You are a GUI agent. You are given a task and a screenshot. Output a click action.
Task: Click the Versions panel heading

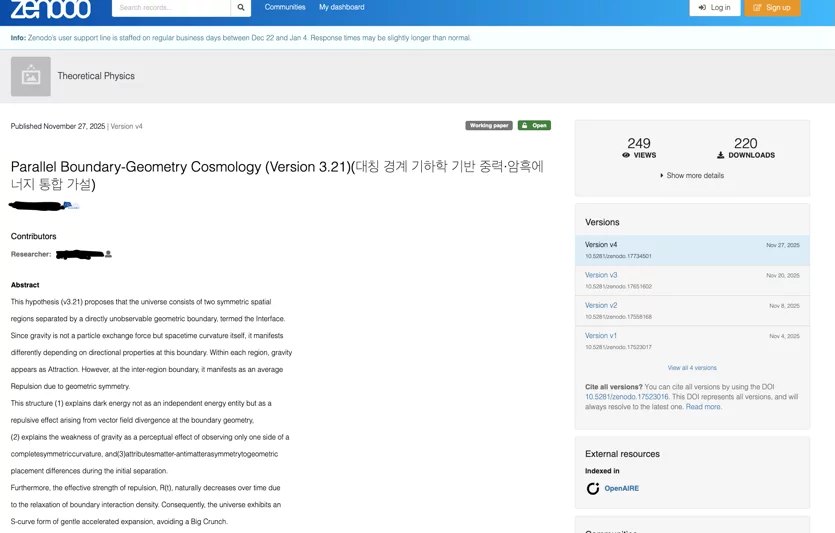point(602,222)
